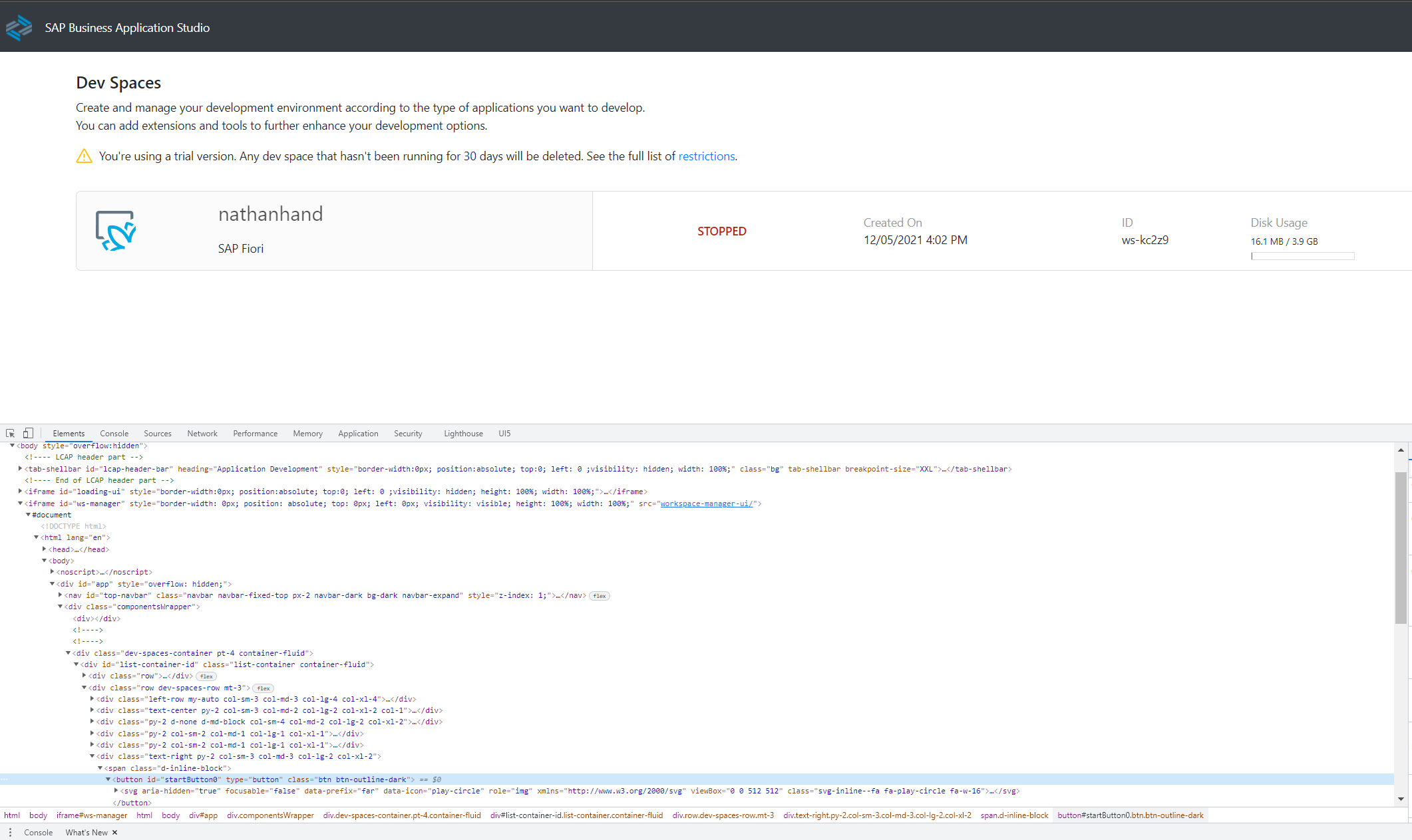Screen dimensions: 1412x840
Task: Collapse the list-container-id div node
Action: pos(76,664)
